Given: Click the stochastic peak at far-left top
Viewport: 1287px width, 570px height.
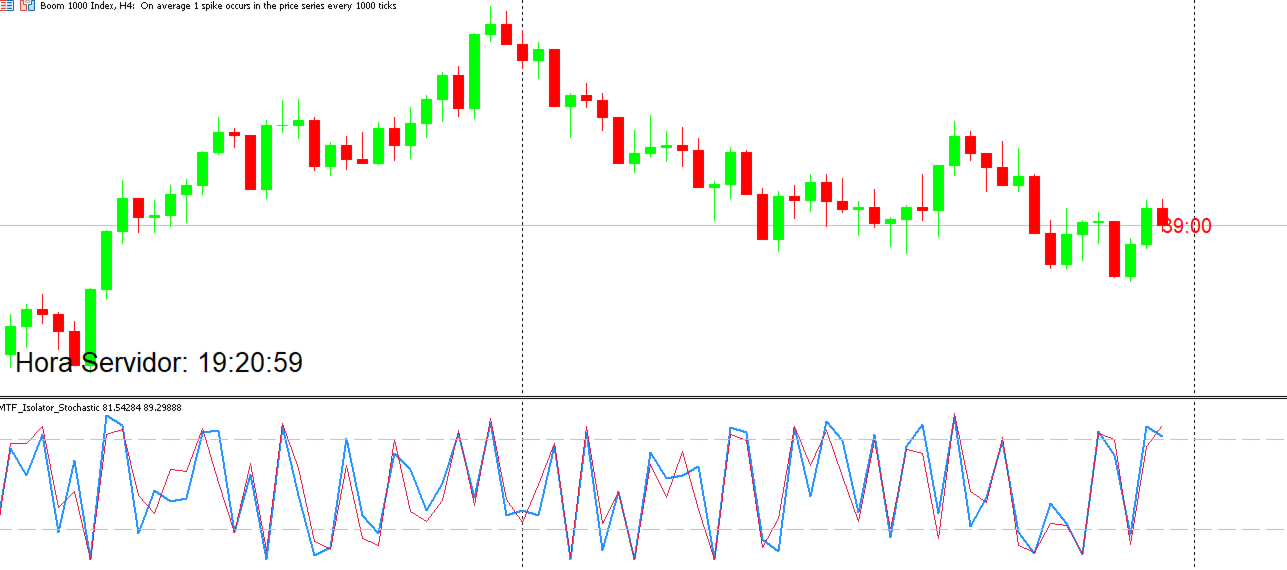Looking at the screenshot, I should click(x=107, y=418).
